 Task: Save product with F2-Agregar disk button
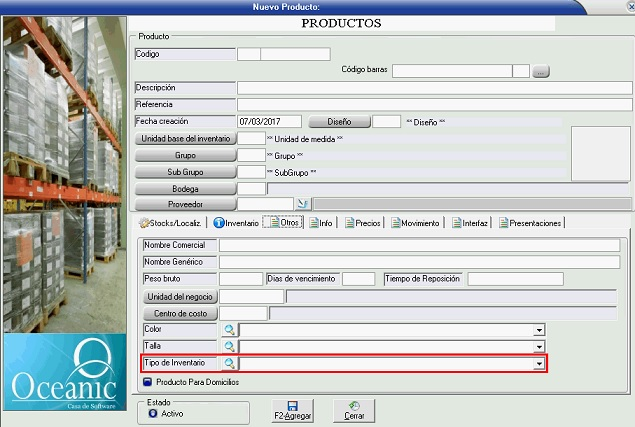coord(291,410)
